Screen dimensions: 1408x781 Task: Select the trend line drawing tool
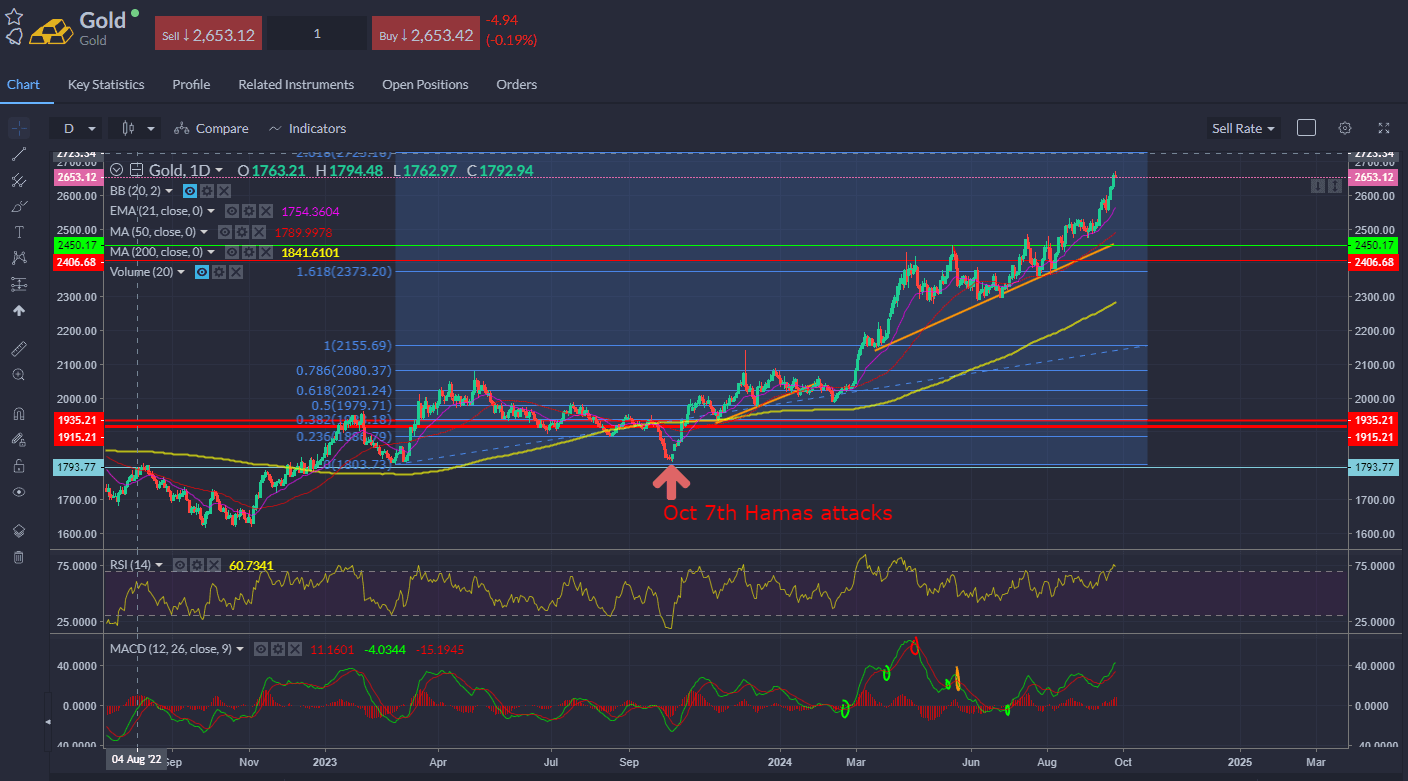click(18, 154)
